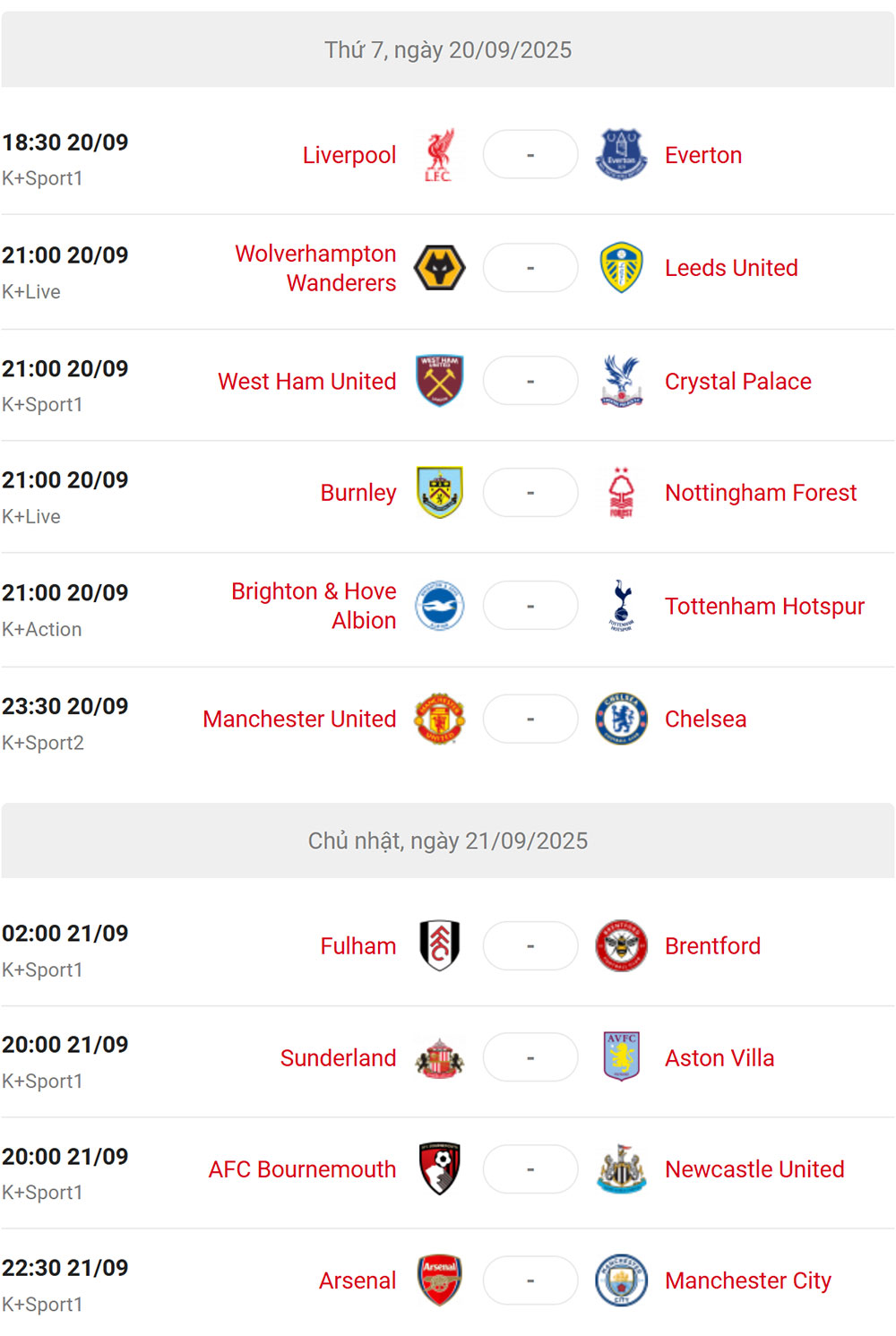The height and width of the screenshot is (1336, 896).
Task: Click the Aston Villa team name
Action: point(719,1058)
